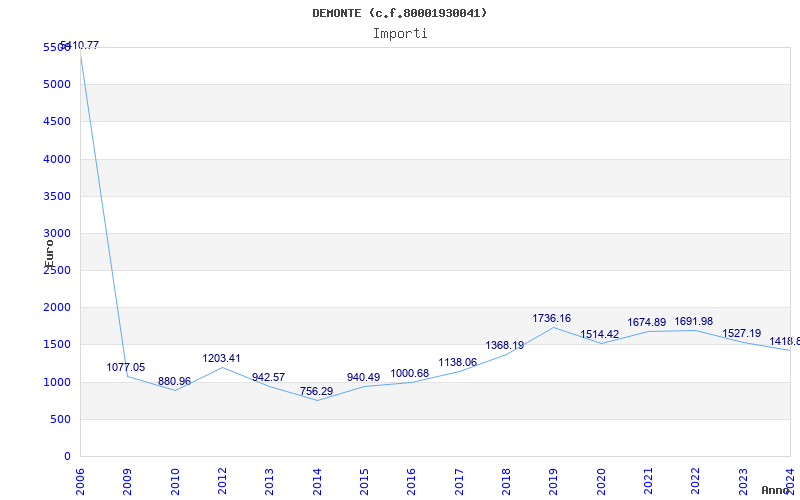
Task: Click the 2014 x-axis year label
Action: click(x=317, y=481)
